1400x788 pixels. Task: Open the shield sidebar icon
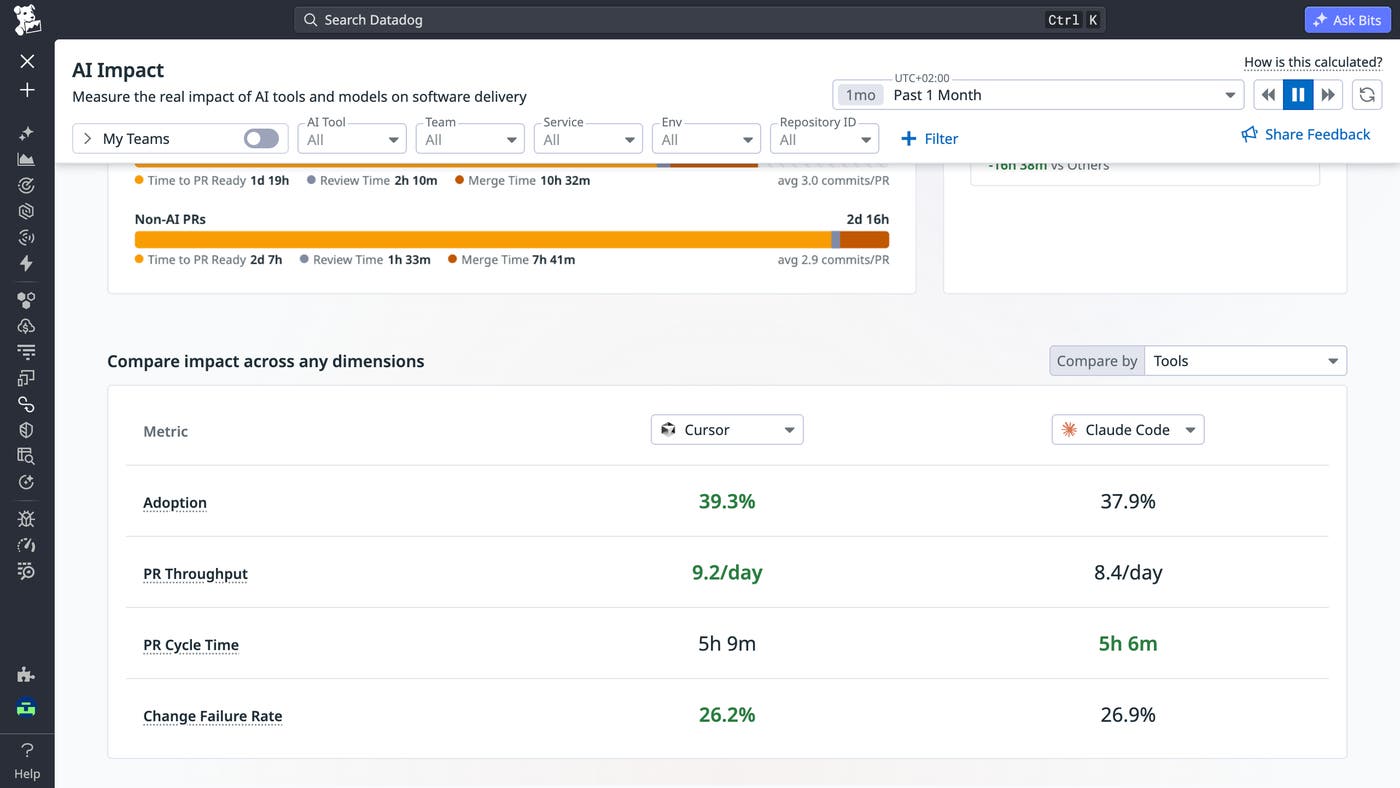coord(27,430)
